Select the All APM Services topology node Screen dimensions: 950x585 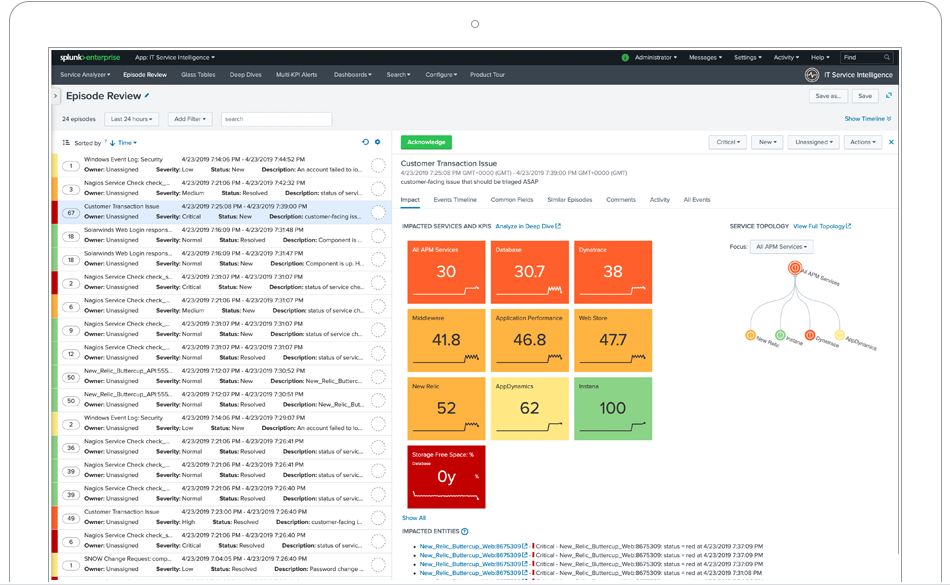click(795, 268)
